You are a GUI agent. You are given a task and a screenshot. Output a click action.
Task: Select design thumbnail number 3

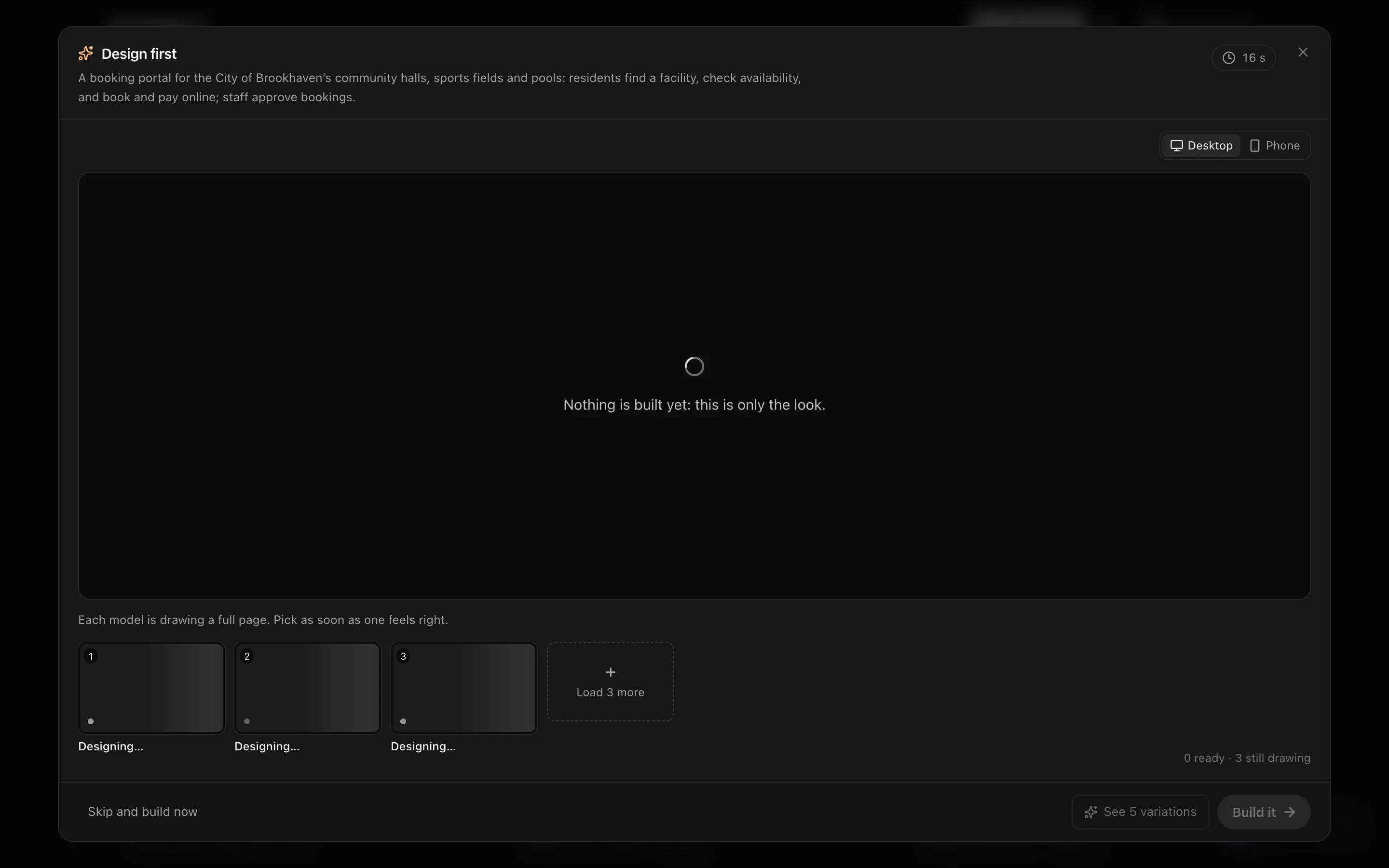click(x=464, y=688)
